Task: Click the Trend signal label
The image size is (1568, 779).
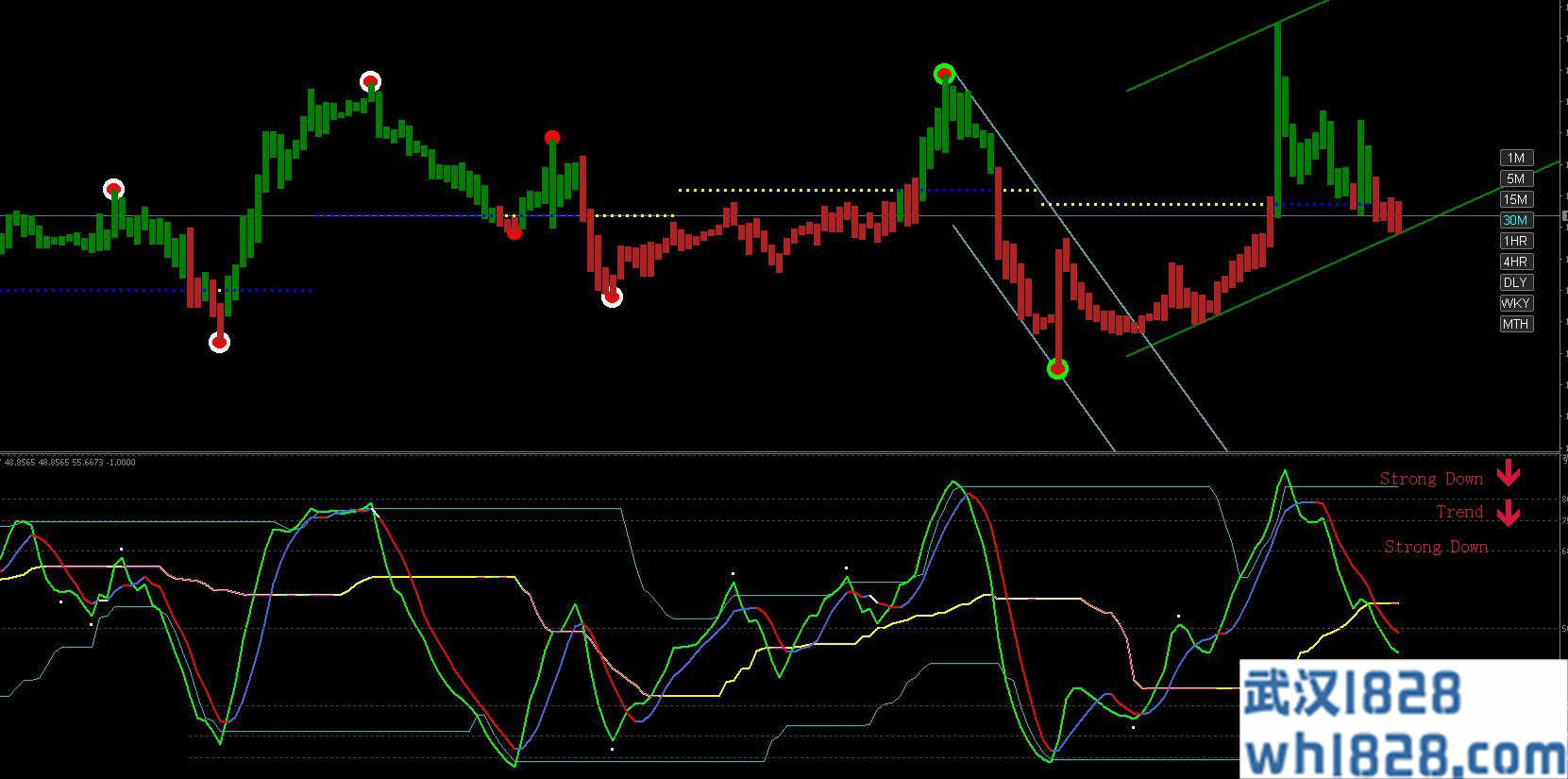Action: [1458, 512]
